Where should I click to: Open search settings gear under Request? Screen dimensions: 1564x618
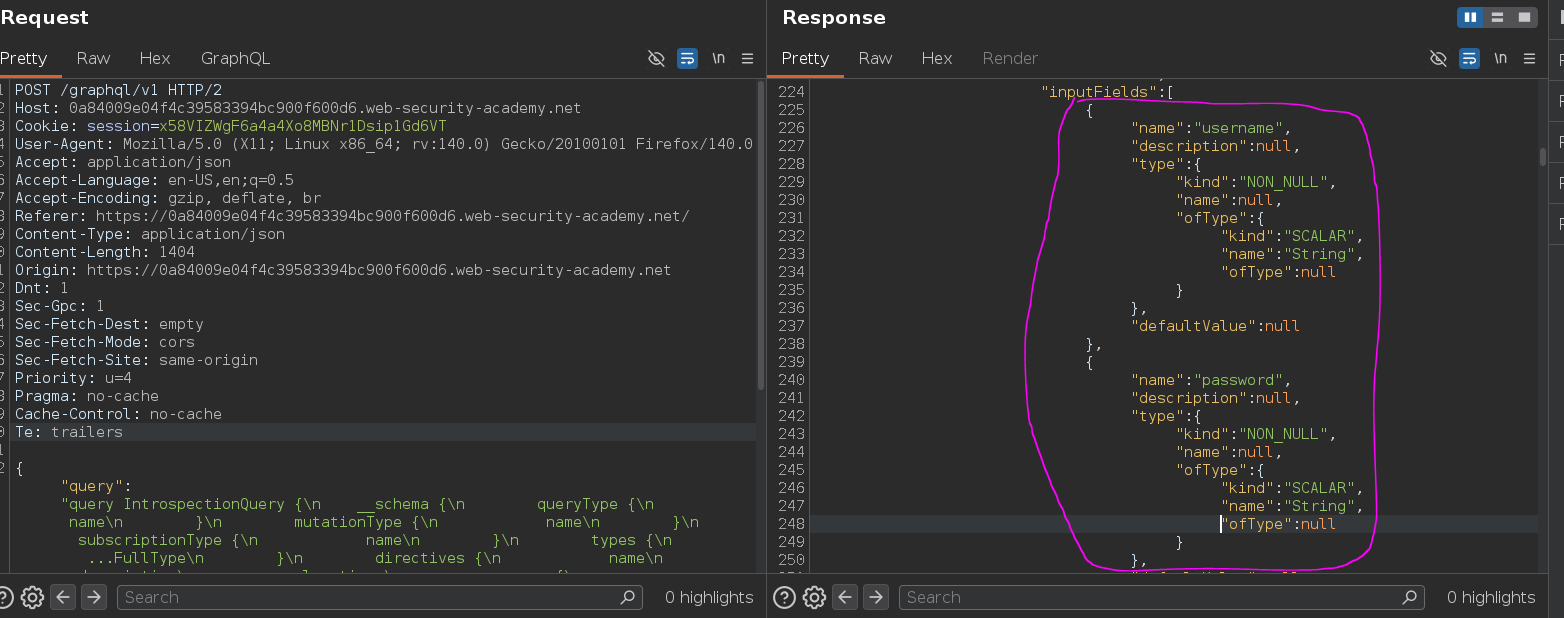pos(32,597)
